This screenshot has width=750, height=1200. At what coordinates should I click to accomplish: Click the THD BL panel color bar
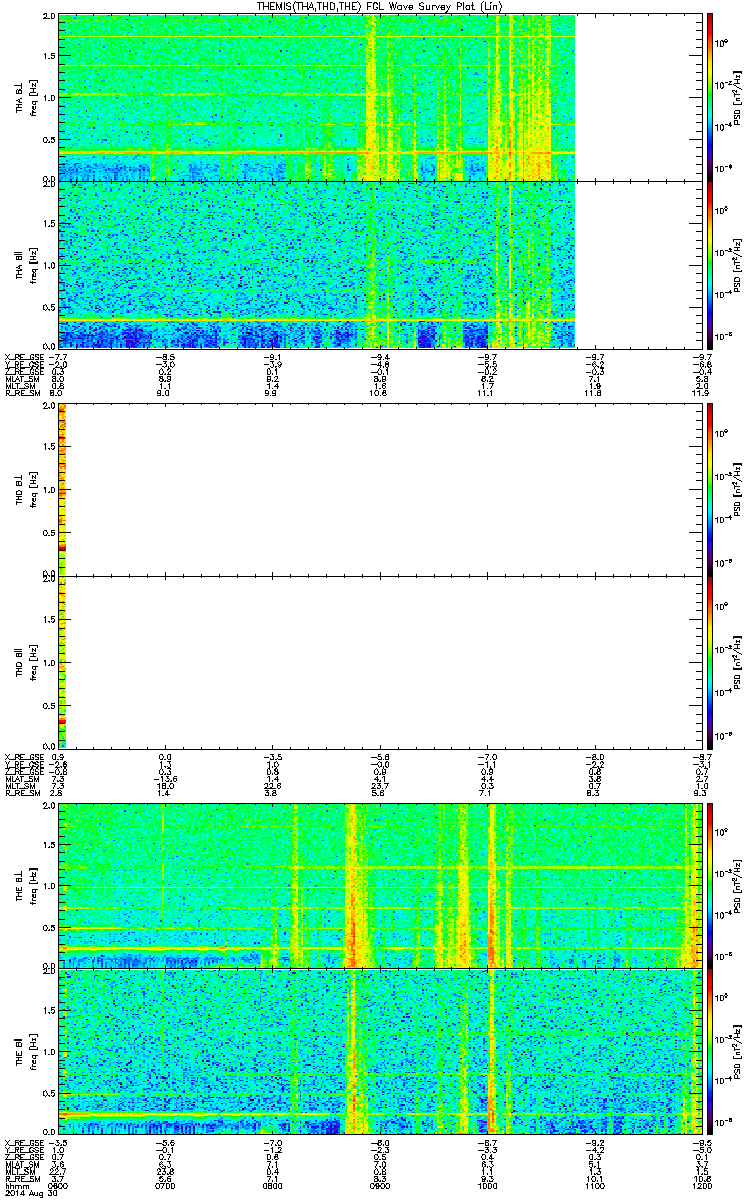point(710,488)
